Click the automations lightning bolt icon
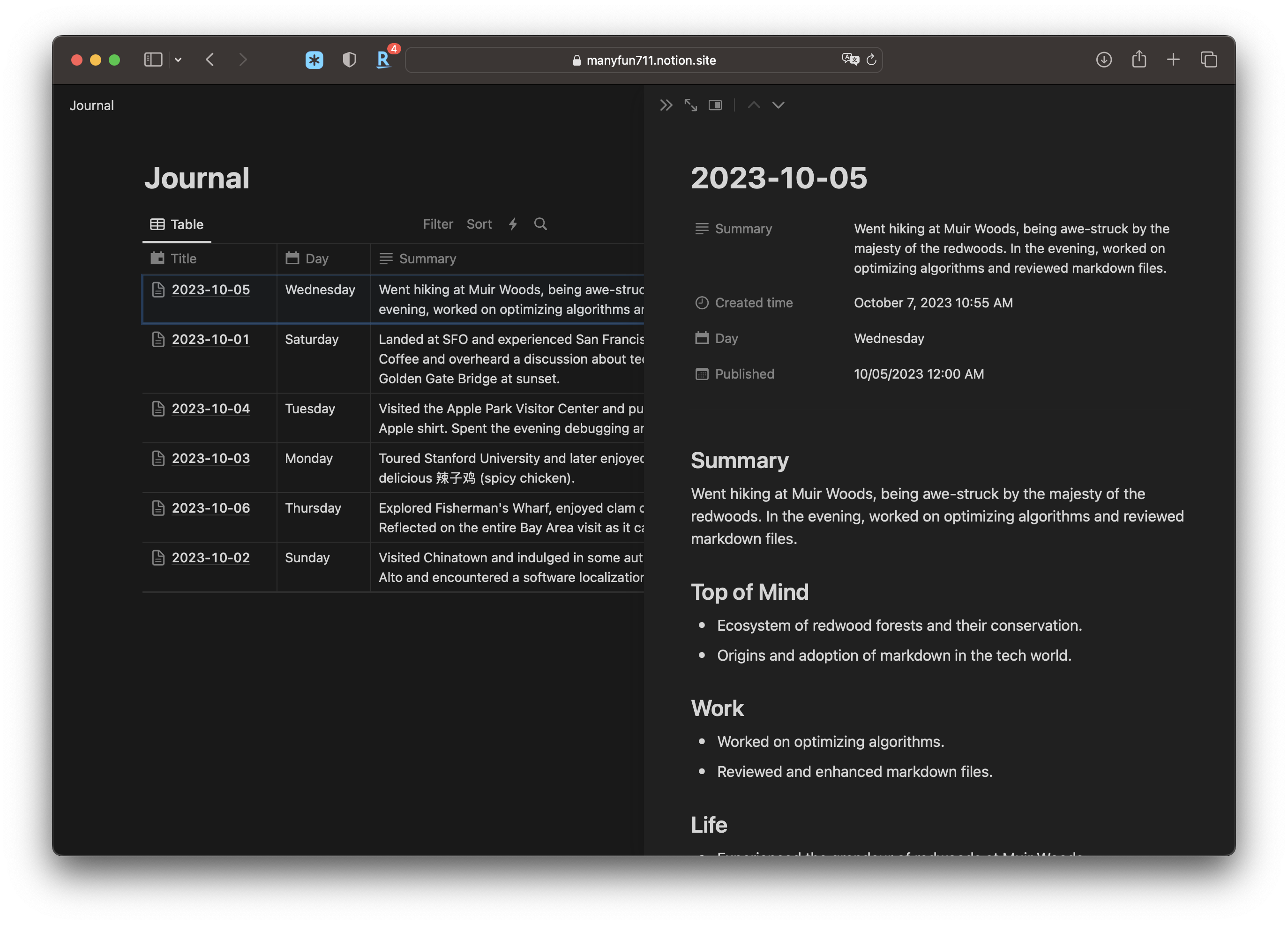Screen dimensions: 1288x925 (x=513, y=224)
